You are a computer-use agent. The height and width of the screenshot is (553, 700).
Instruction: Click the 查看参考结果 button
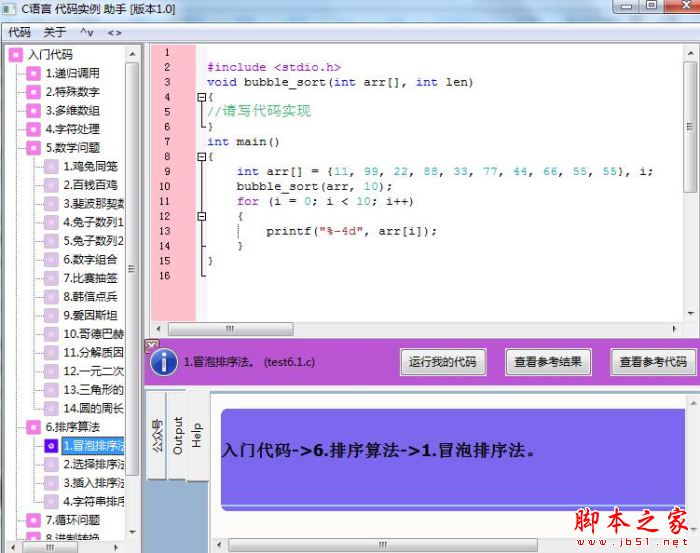coord(548,362)
